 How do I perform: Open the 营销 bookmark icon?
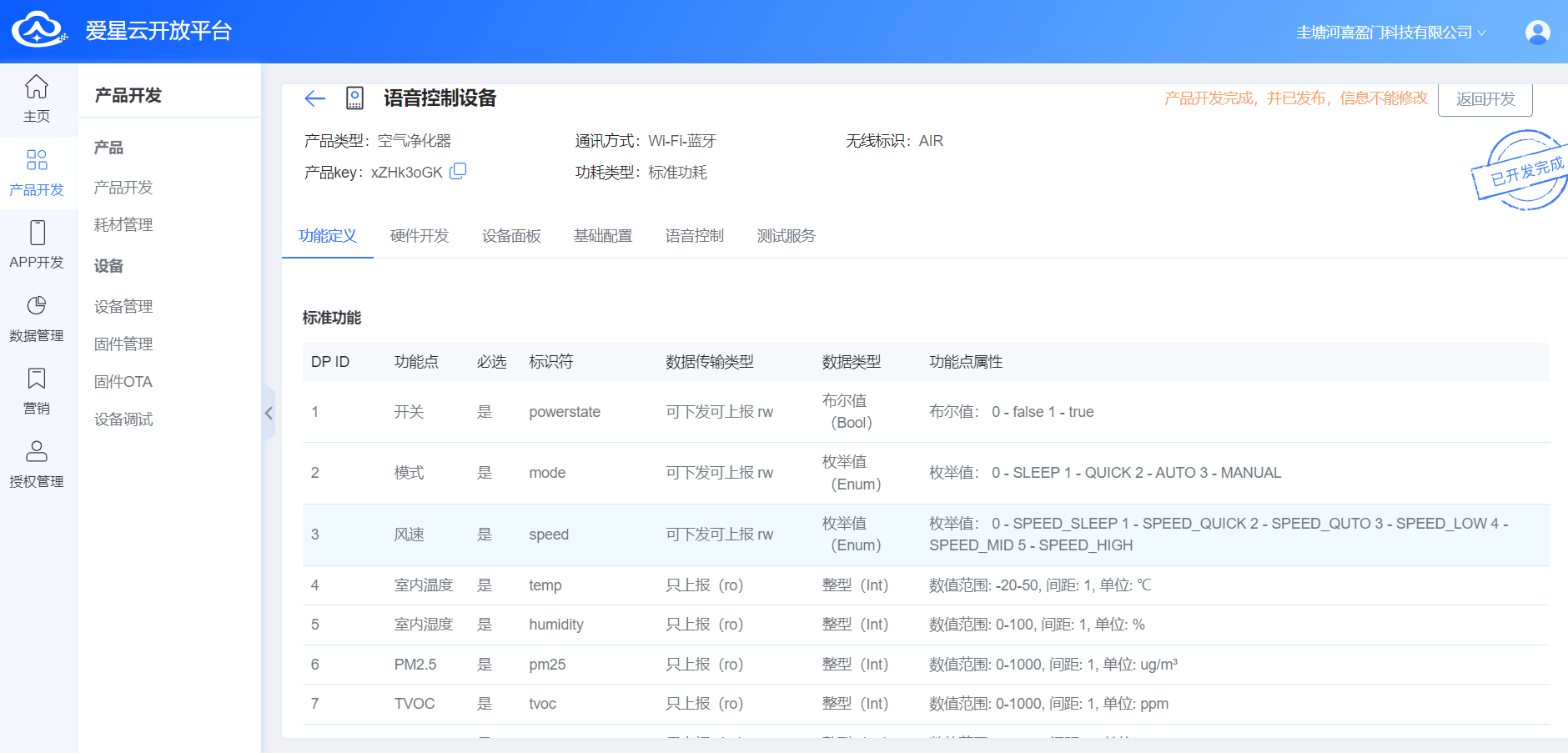[x=37, y=379]
